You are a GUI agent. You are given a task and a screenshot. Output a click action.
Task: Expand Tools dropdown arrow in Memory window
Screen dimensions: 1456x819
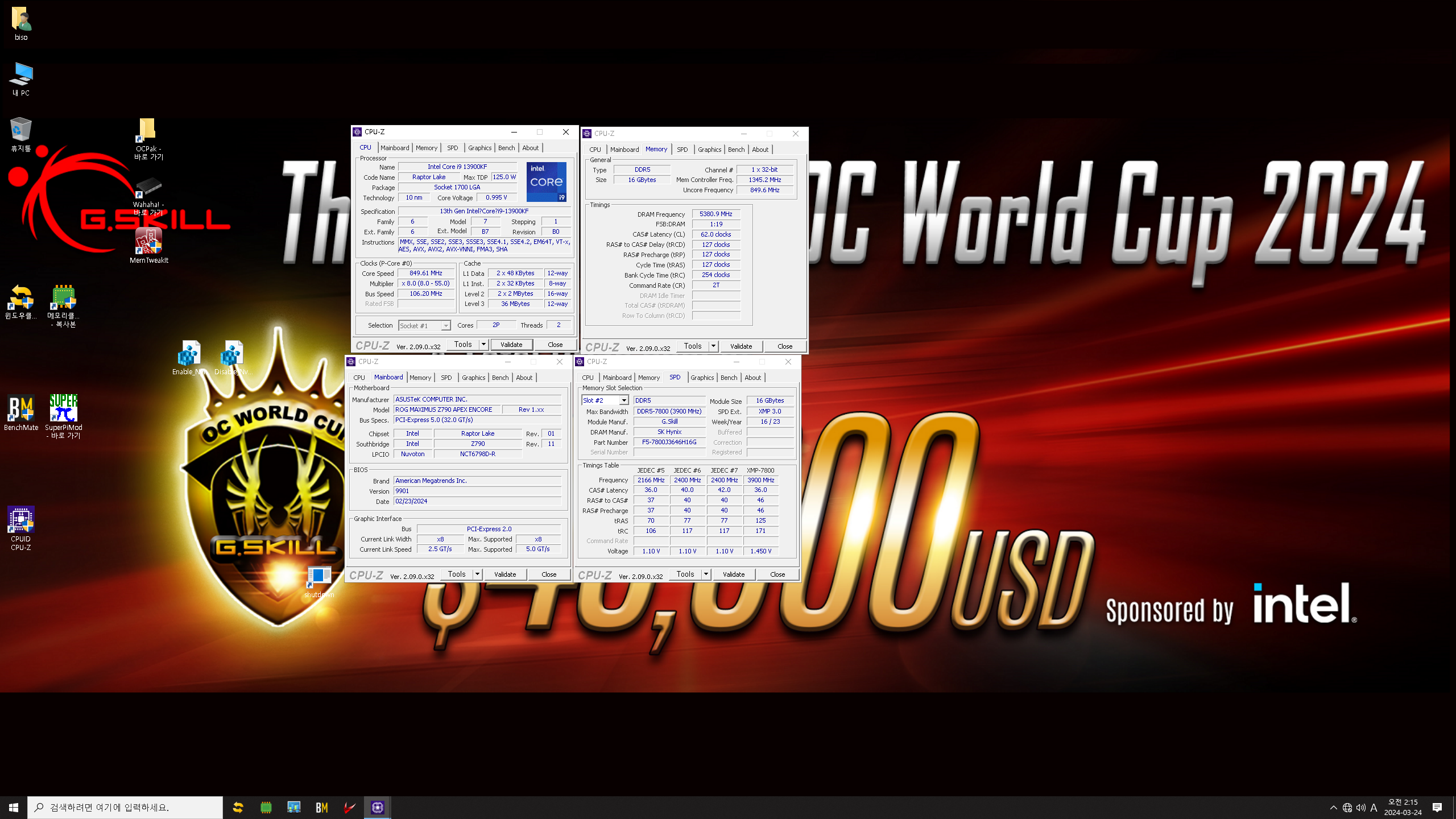(713, 346)
